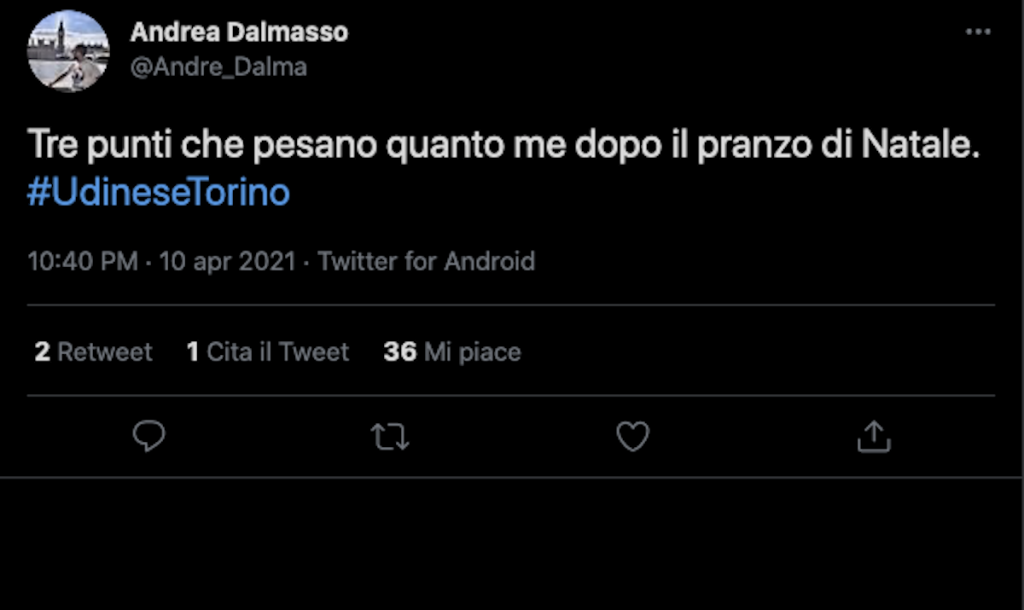This screenshot has width=1024, height=610.
Task: Expand the retweet options dropdown
Action: (x=390, y=435)
